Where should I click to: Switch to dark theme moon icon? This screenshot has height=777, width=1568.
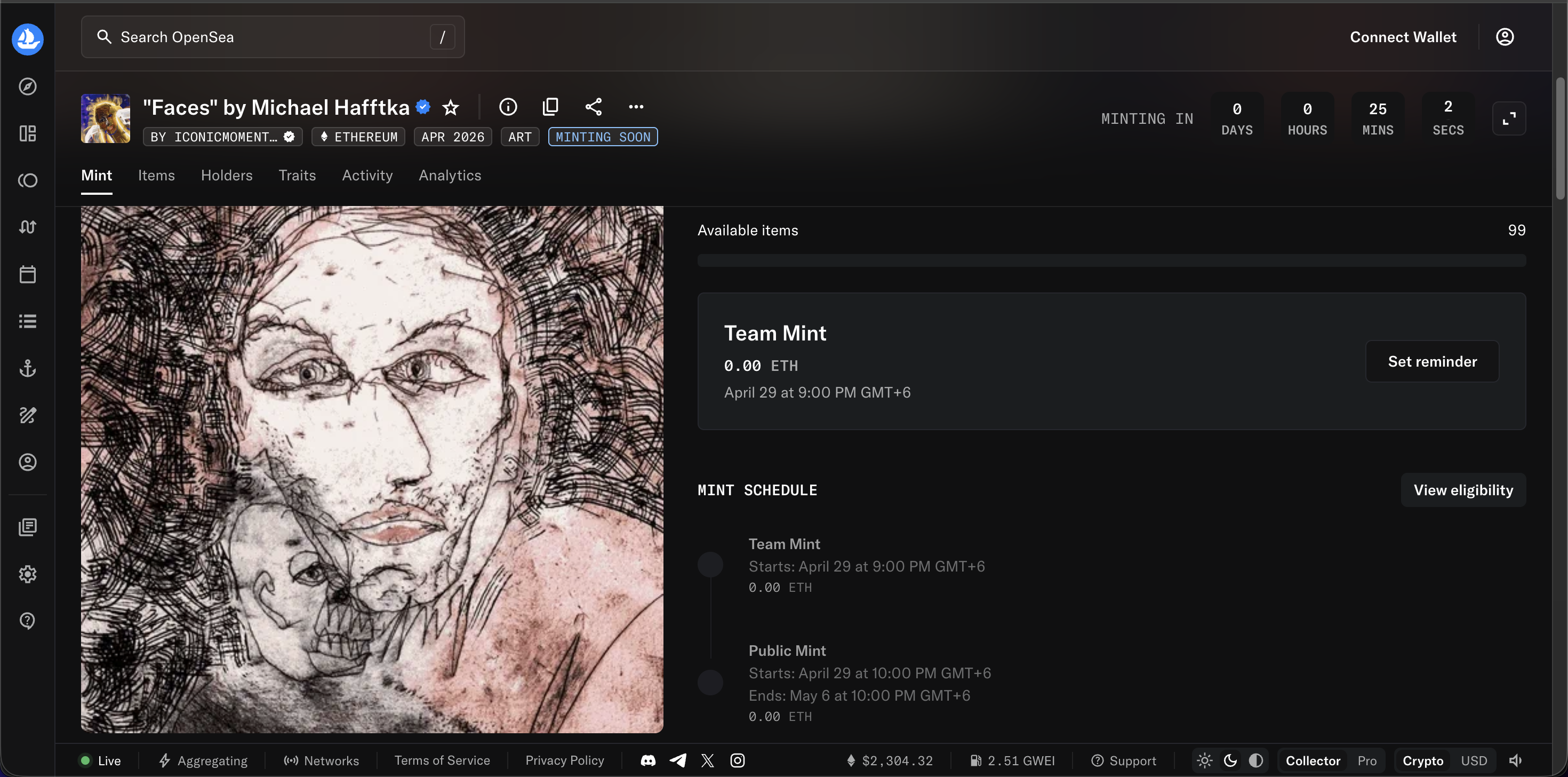[1230, 760]
